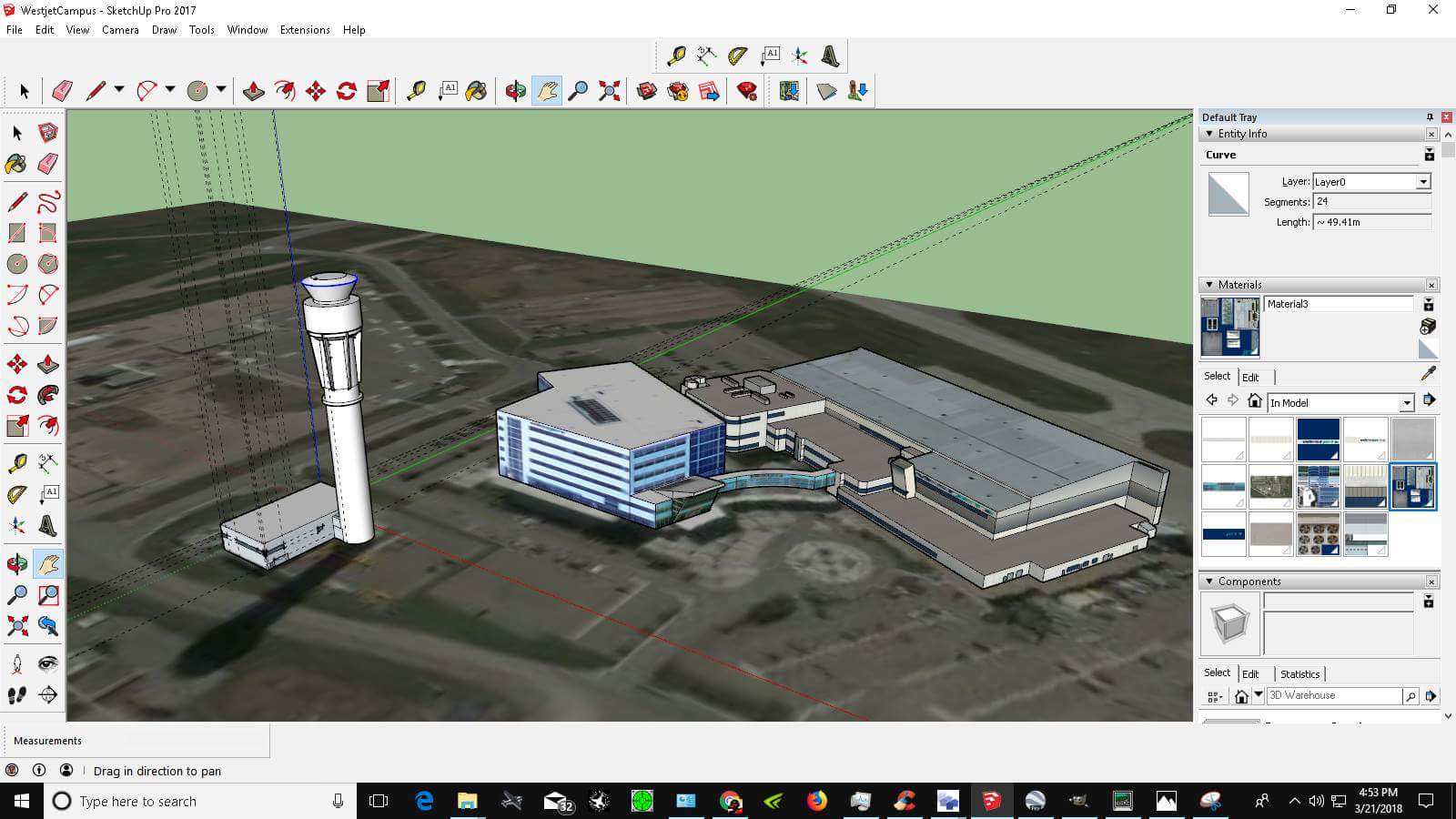Select the Eraser tool
The width and height of the screenshot is (1456, 819).
pyautogui.click(x=61, y=90)
